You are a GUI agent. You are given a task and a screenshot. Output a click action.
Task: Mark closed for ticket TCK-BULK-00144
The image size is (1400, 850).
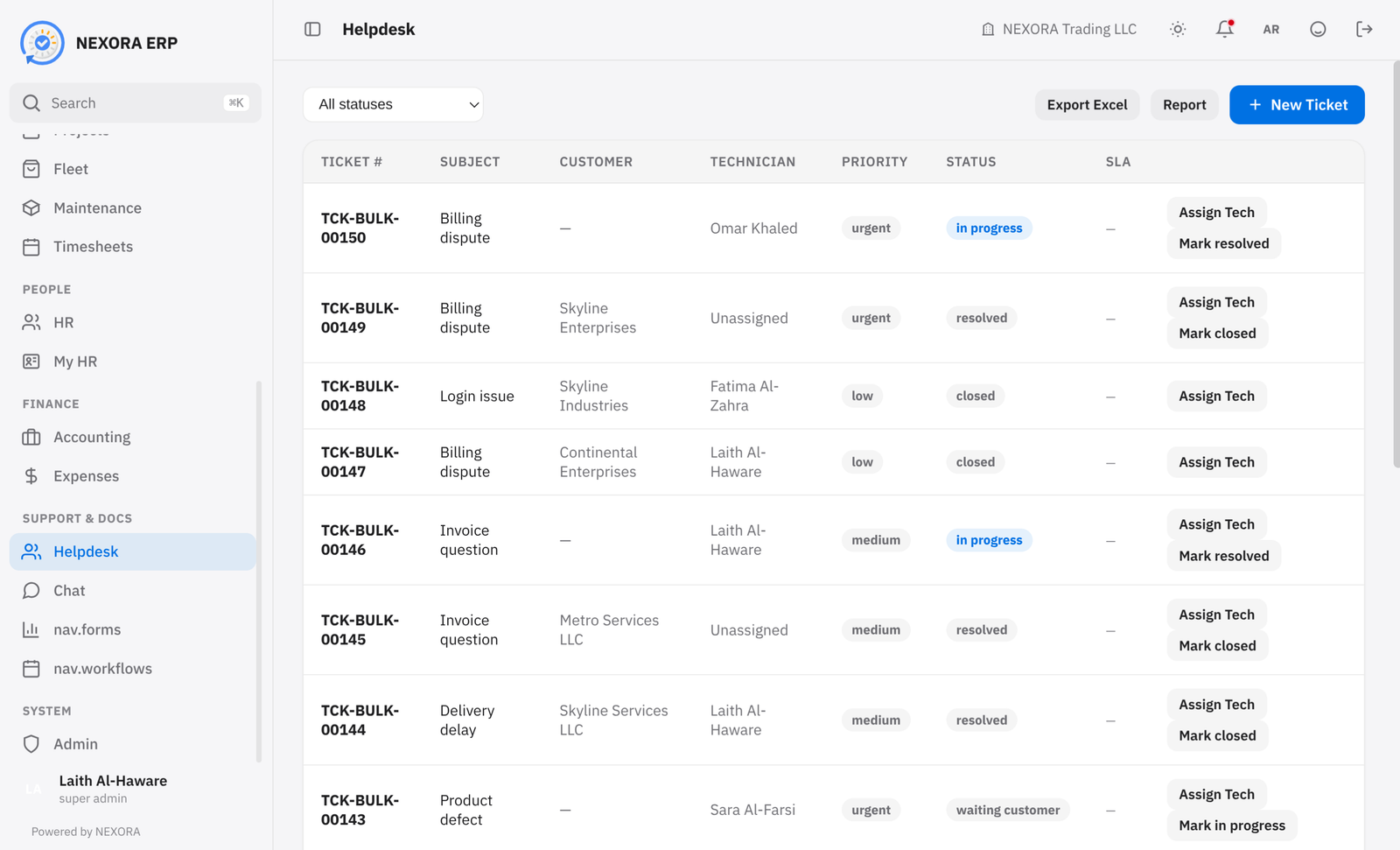point(1217,736)
